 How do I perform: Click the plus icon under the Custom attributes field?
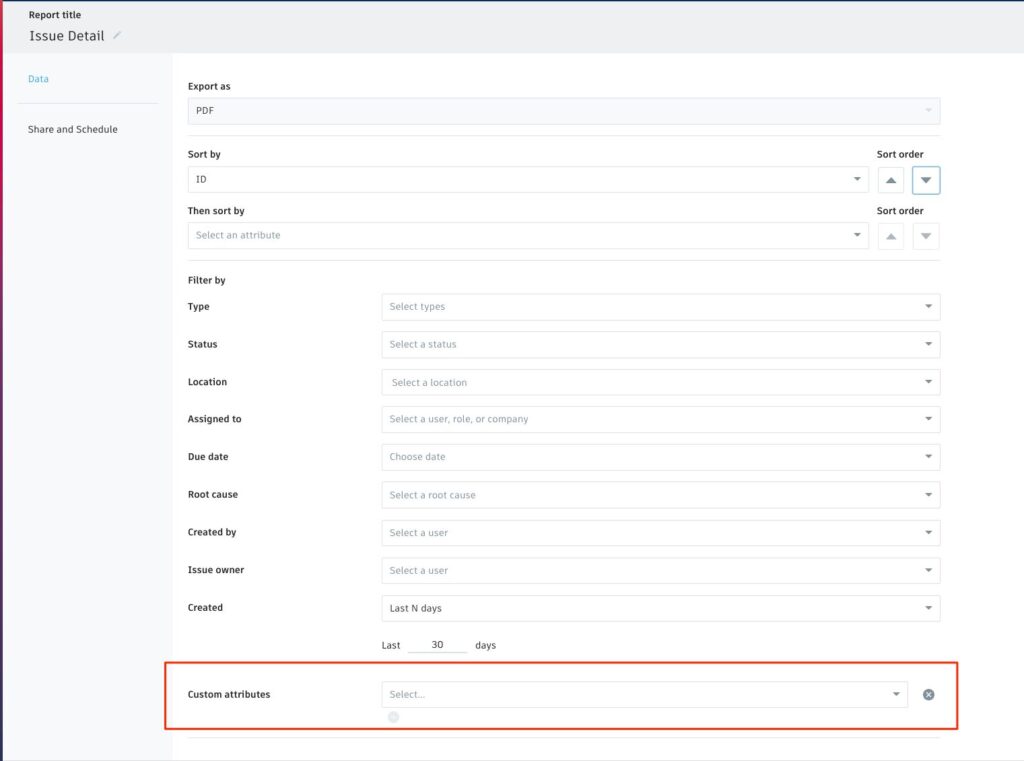click(x=393, y=717)
